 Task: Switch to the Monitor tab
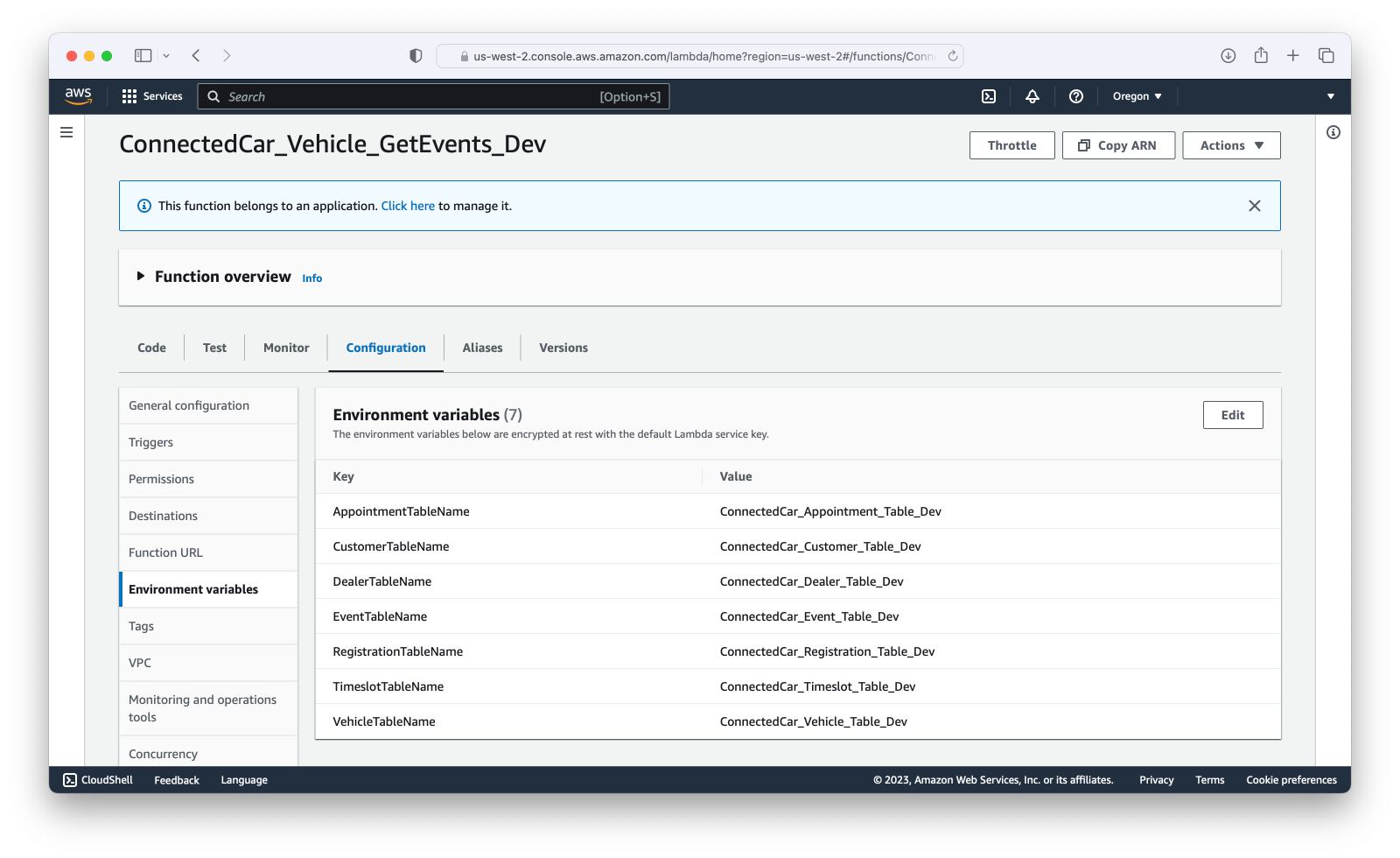point(286,348)
